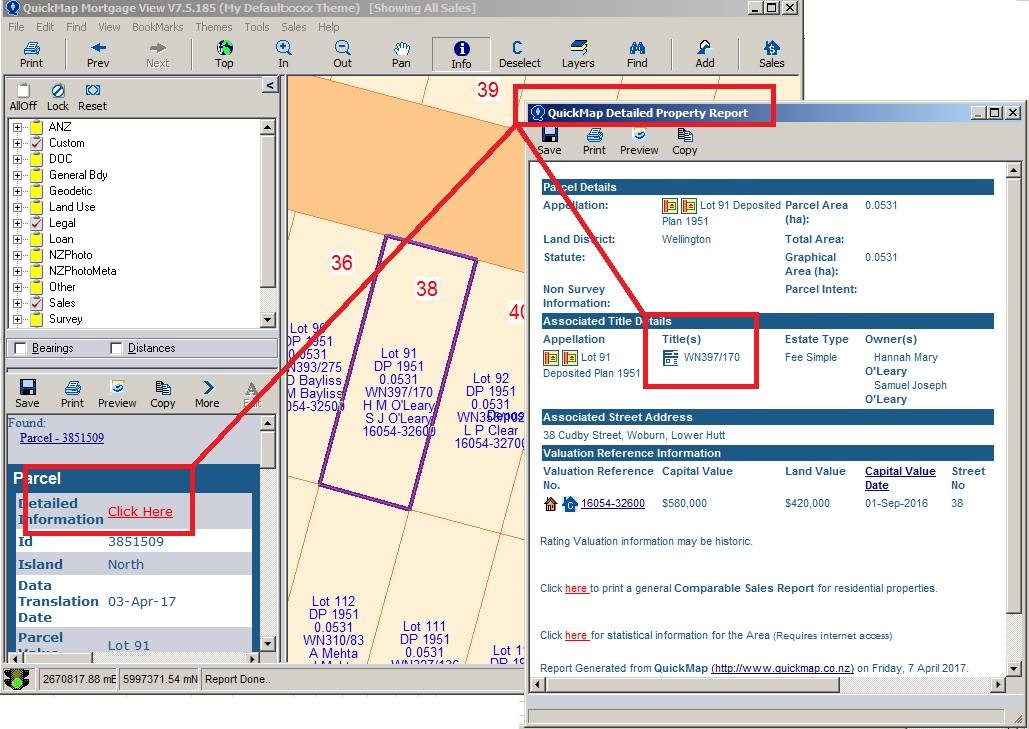
Task: Open the Themes menu
Action: pyautogui.click(x=213, y=27)
